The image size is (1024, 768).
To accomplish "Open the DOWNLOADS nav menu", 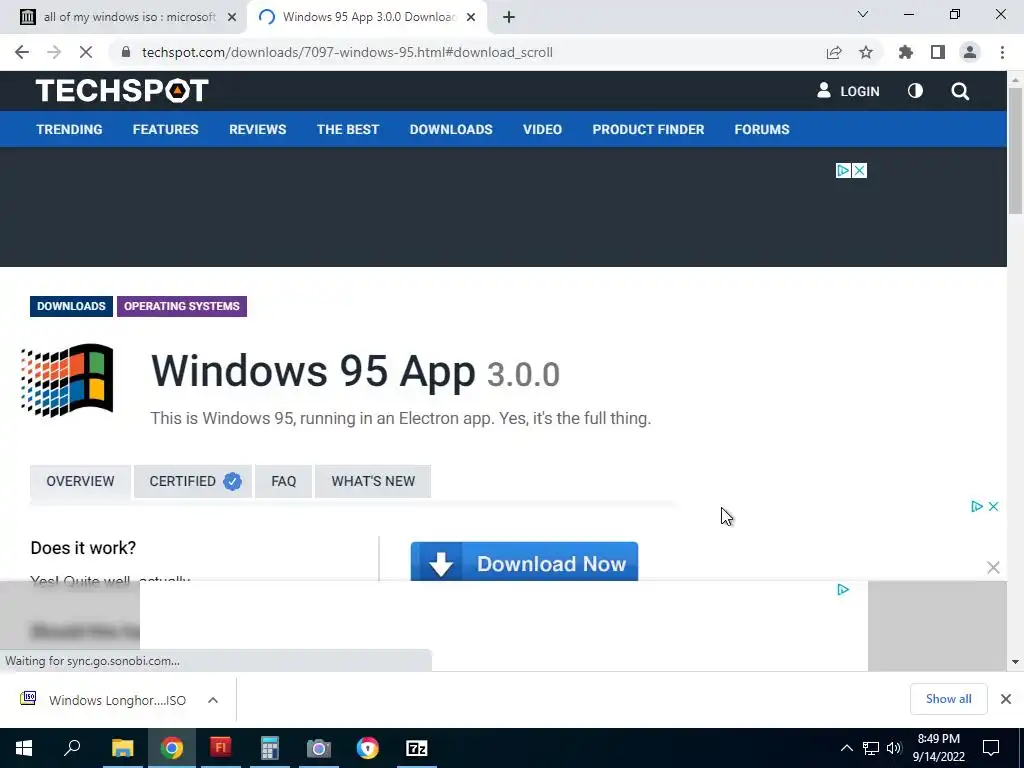I will 451,129.
